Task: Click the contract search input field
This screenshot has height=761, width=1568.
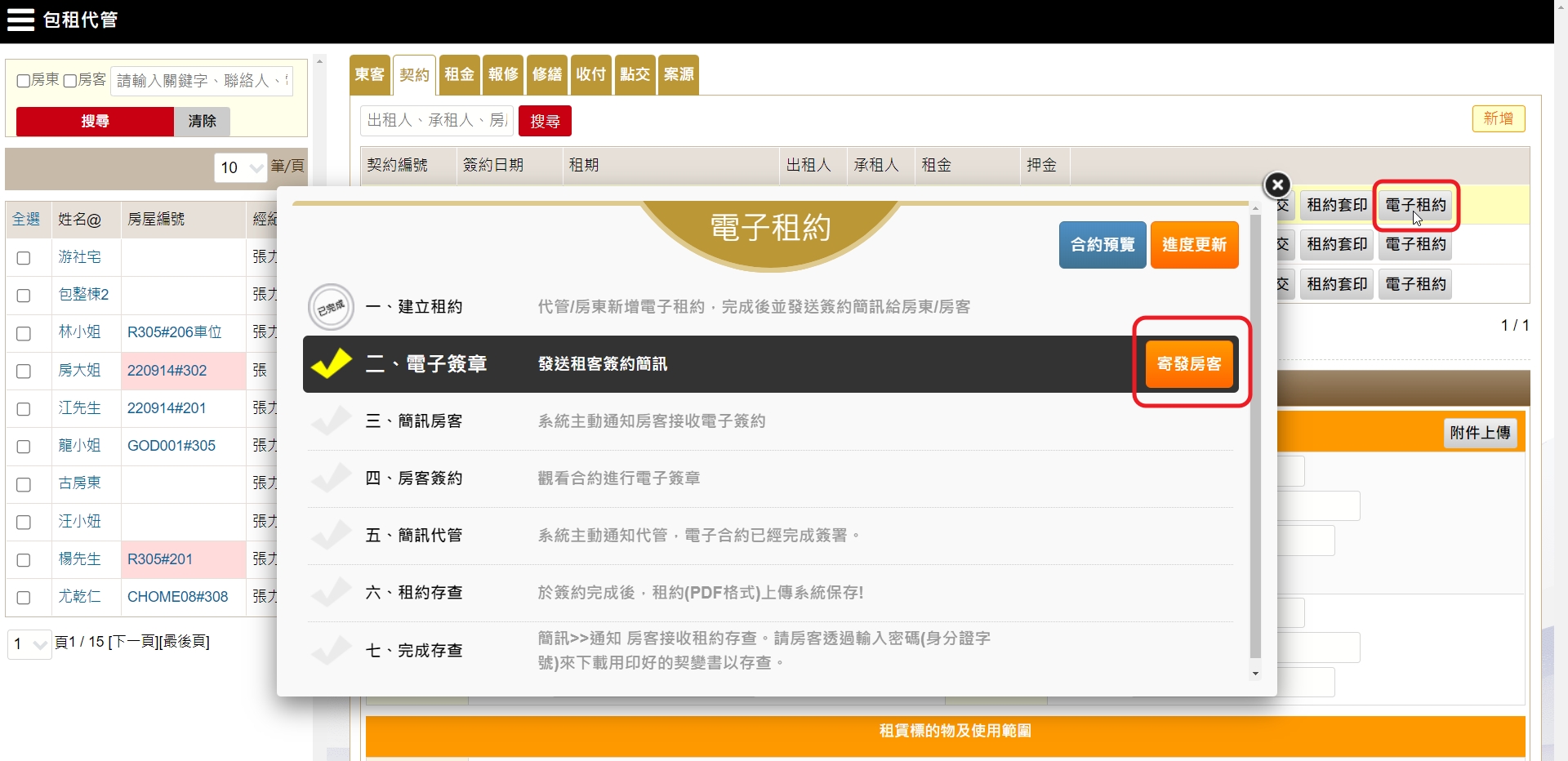Action: click(436, 121)
